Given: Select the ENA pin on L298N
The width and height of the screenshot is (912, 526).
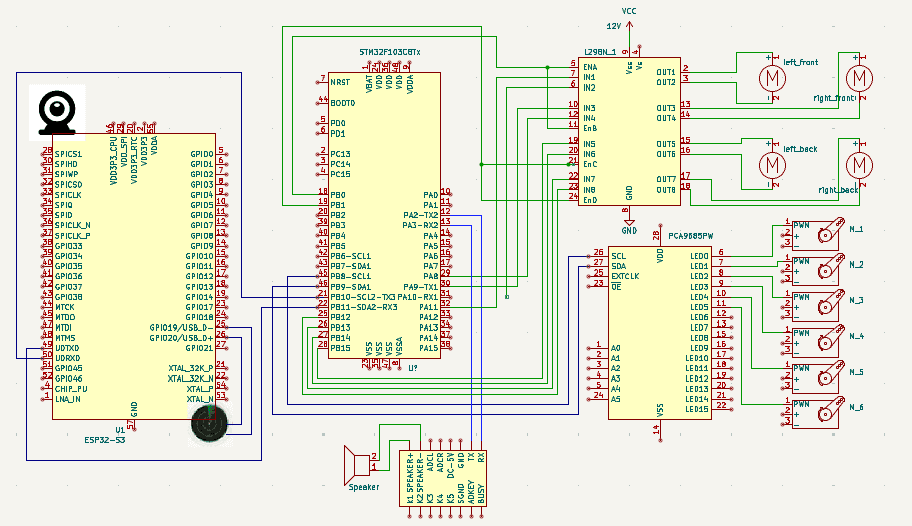Looking at the screenshot, I should click(x=590, y=67).
